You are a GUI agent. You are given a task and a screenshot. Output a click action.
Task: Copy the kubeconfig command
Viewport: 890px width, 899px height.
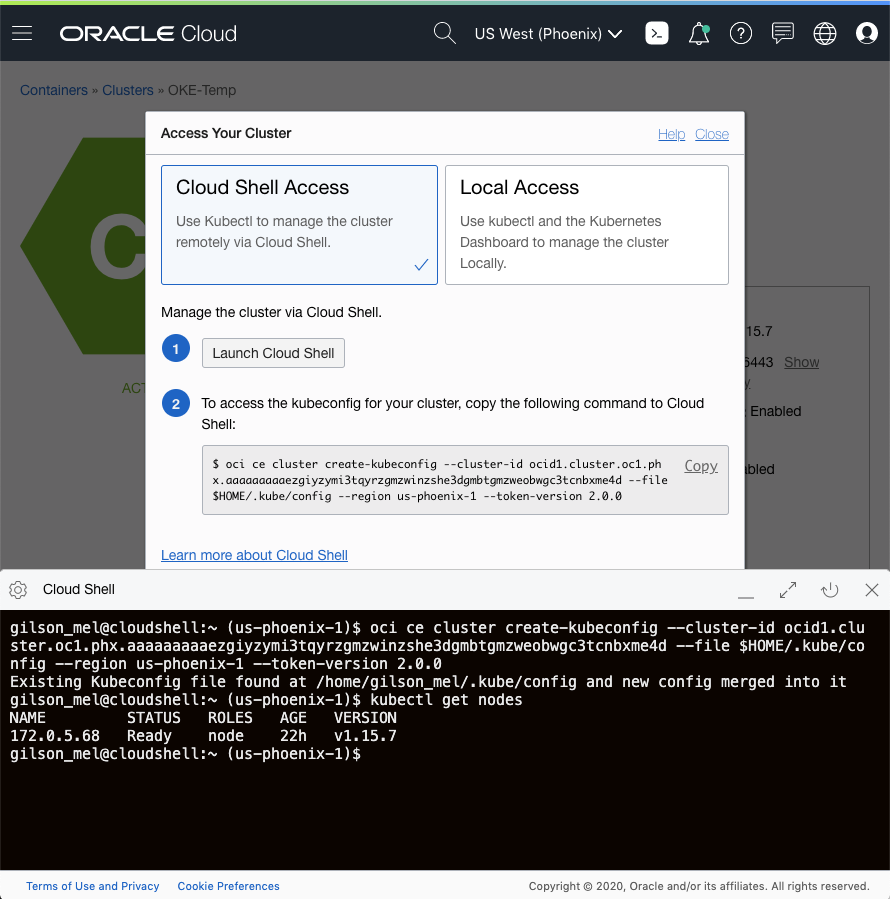700,466
